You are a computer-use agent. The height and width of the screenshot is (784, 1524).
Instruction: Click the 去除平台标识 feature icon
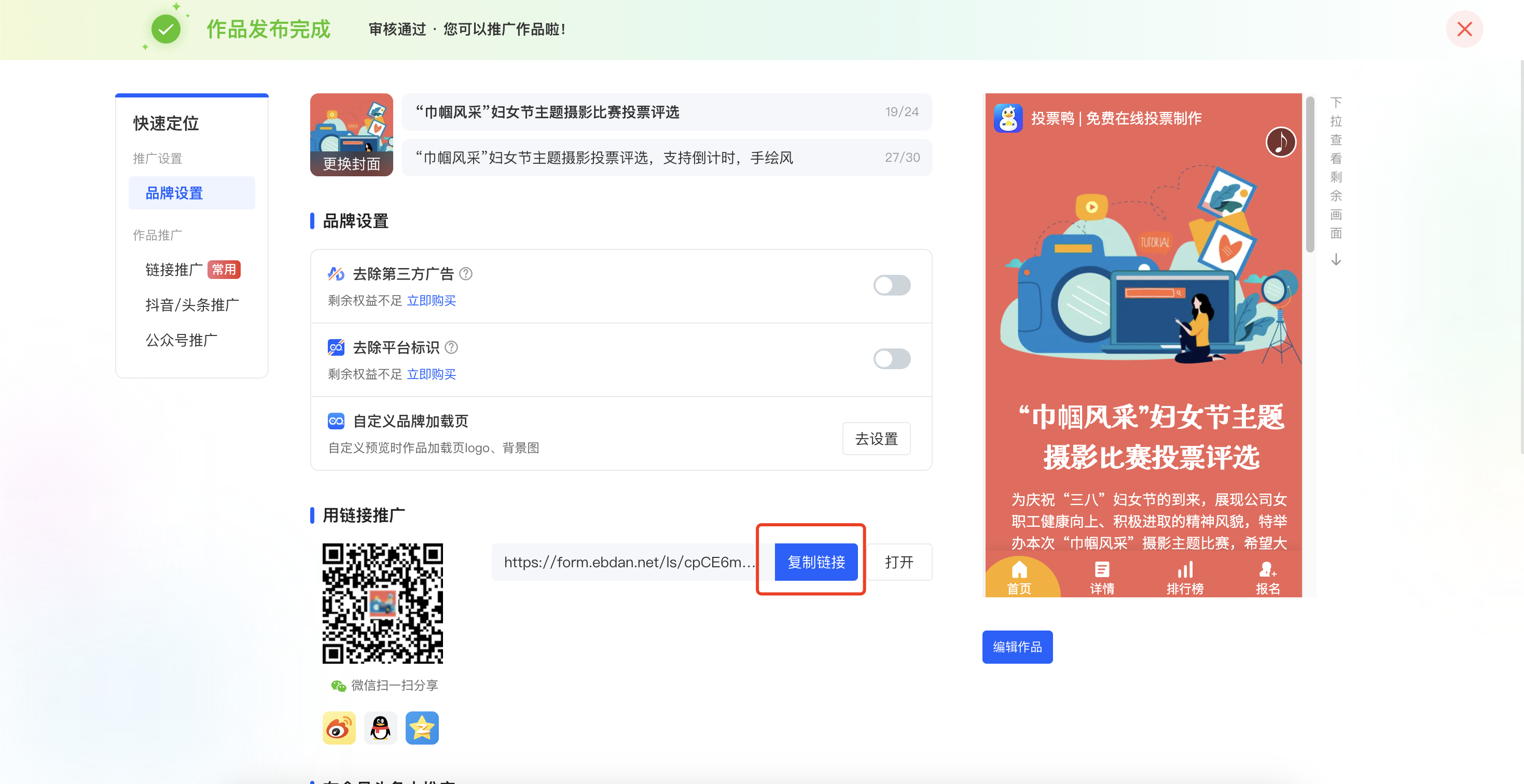click(x=336, y=347)
